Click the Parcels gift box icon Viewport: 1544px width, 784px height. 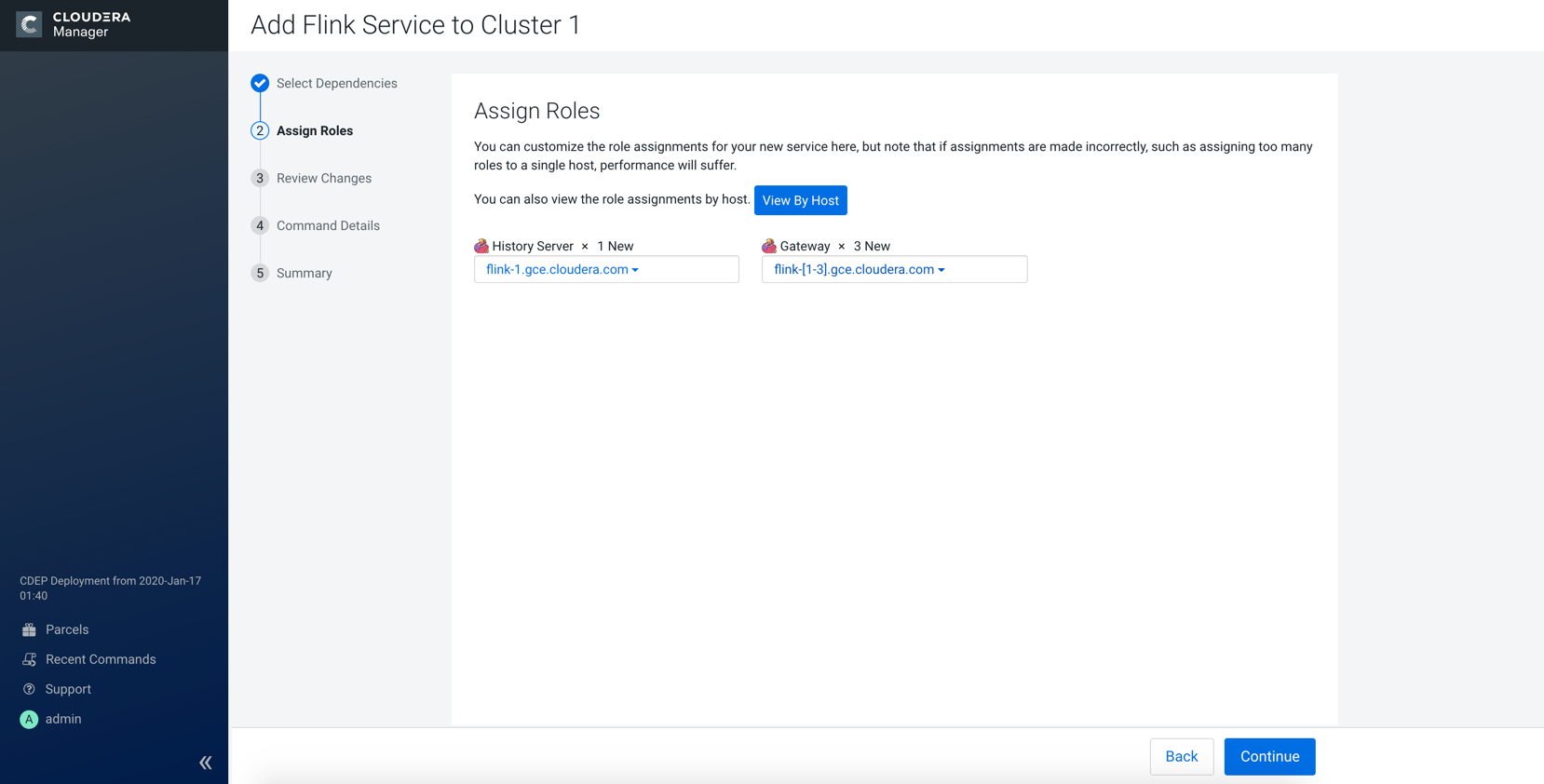point(29,630)
